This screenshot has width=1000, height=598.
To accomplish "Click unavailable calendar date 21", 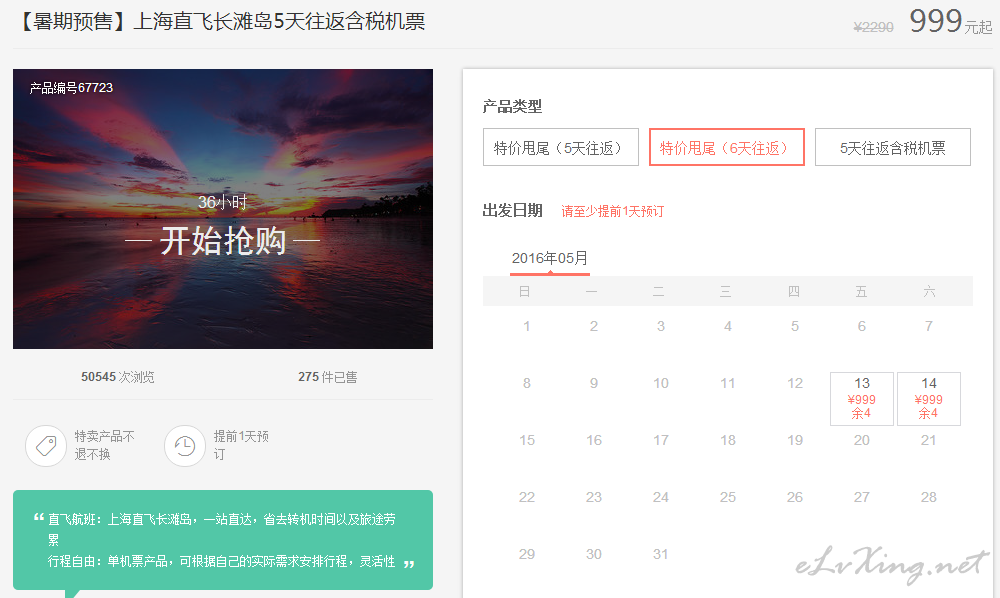I will pos(929,440).
